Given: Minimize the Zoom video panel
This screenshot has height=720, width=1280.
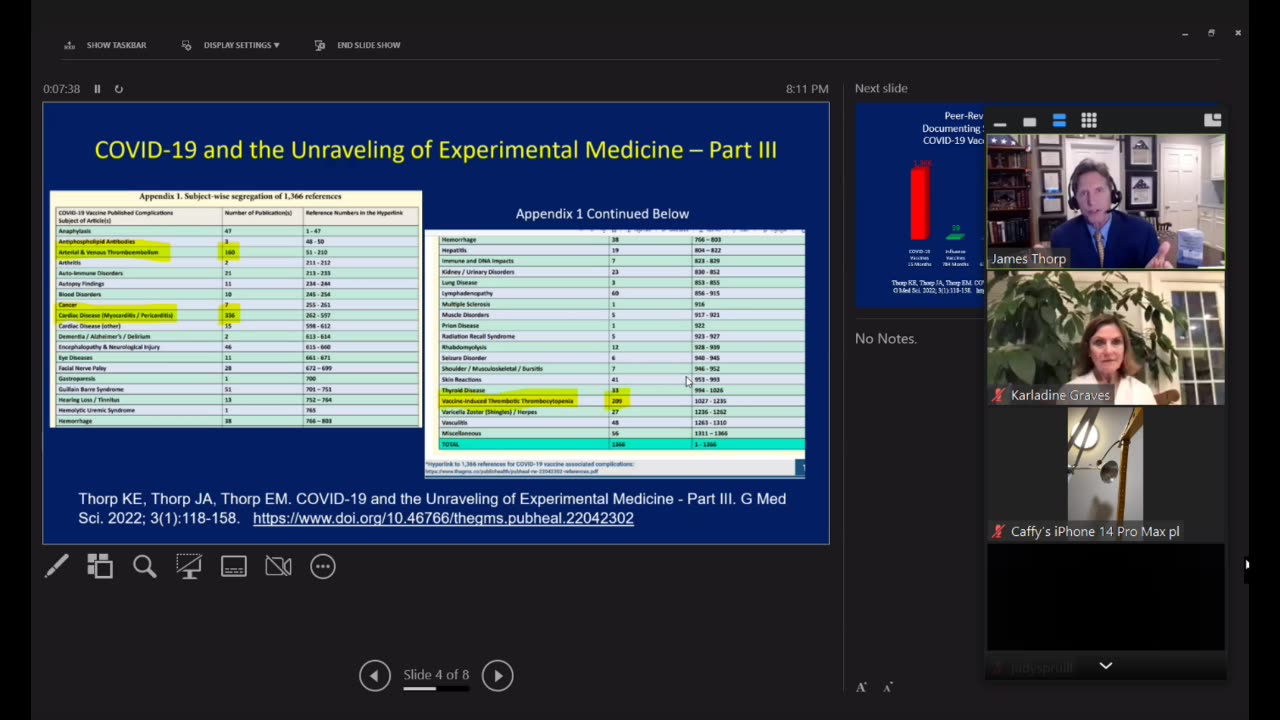Looking at the screenshot, I should 1000,122.
